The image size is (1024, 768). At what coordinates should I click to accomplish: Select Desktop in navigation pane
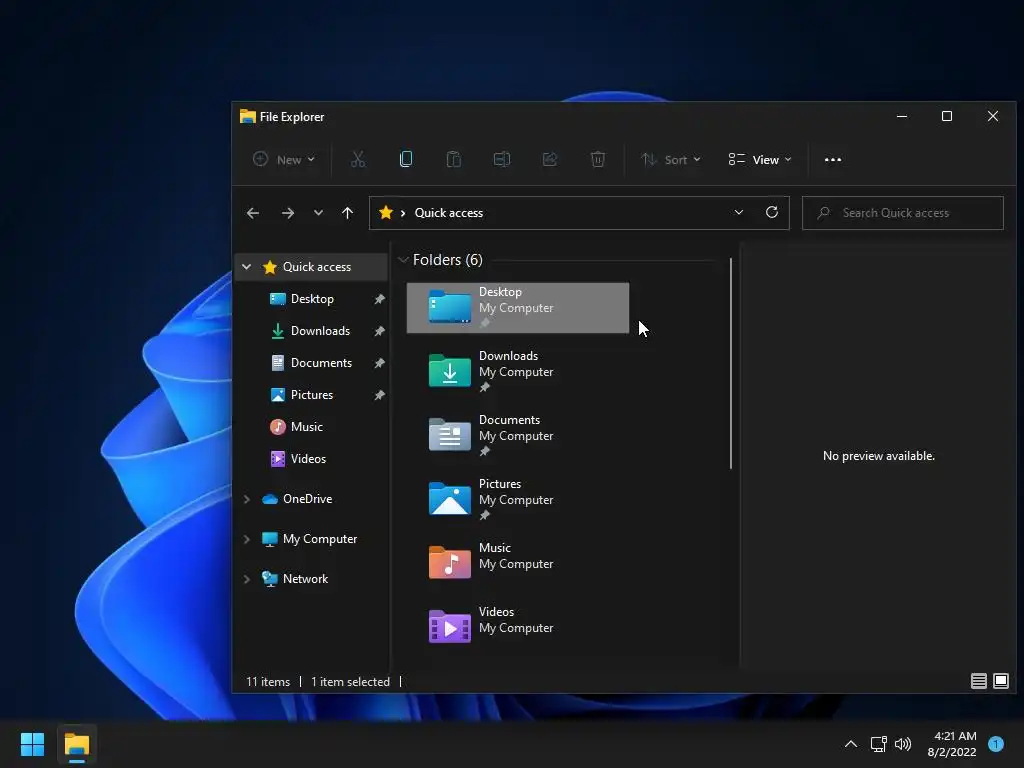coord(312,299)
